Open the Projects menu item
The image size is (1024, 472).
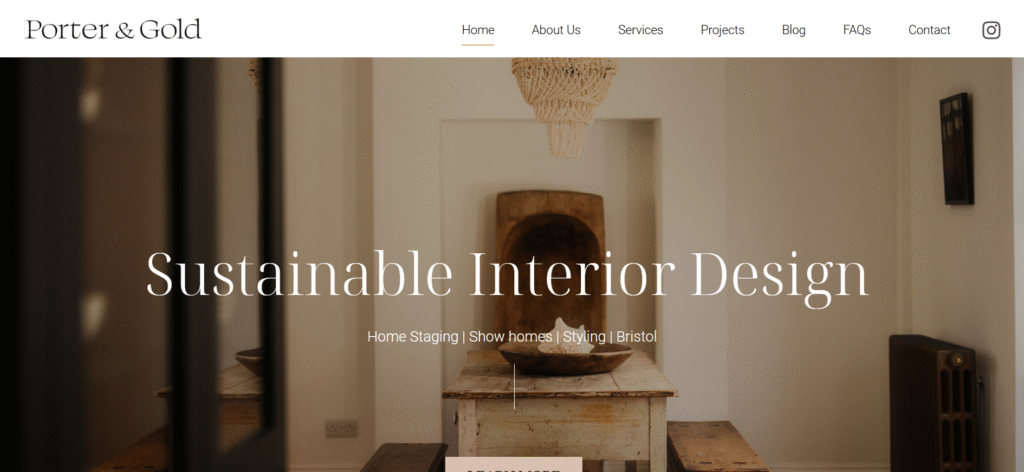tap(722, 30)
